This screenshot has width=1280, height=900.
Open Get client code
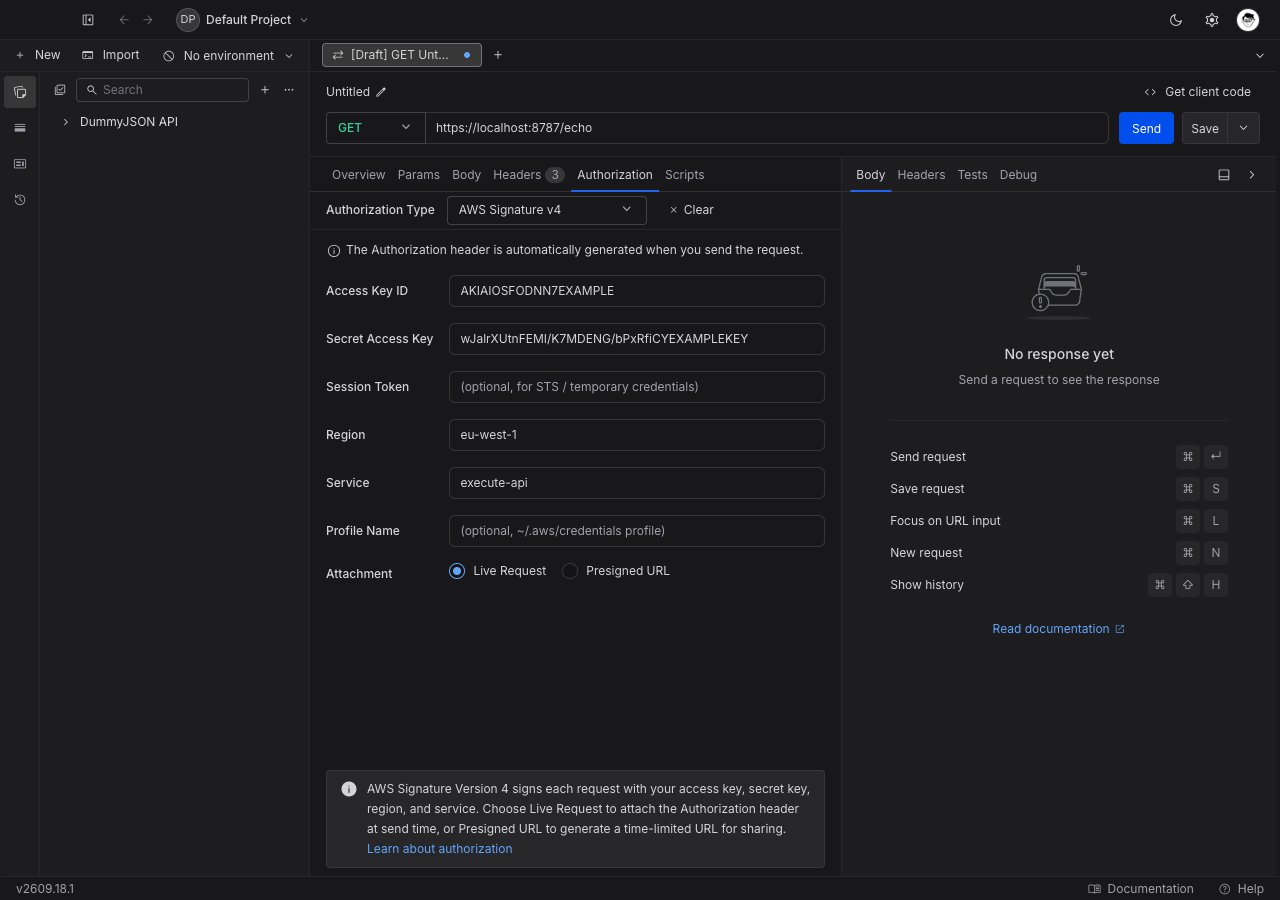[x=1197, y=92]
